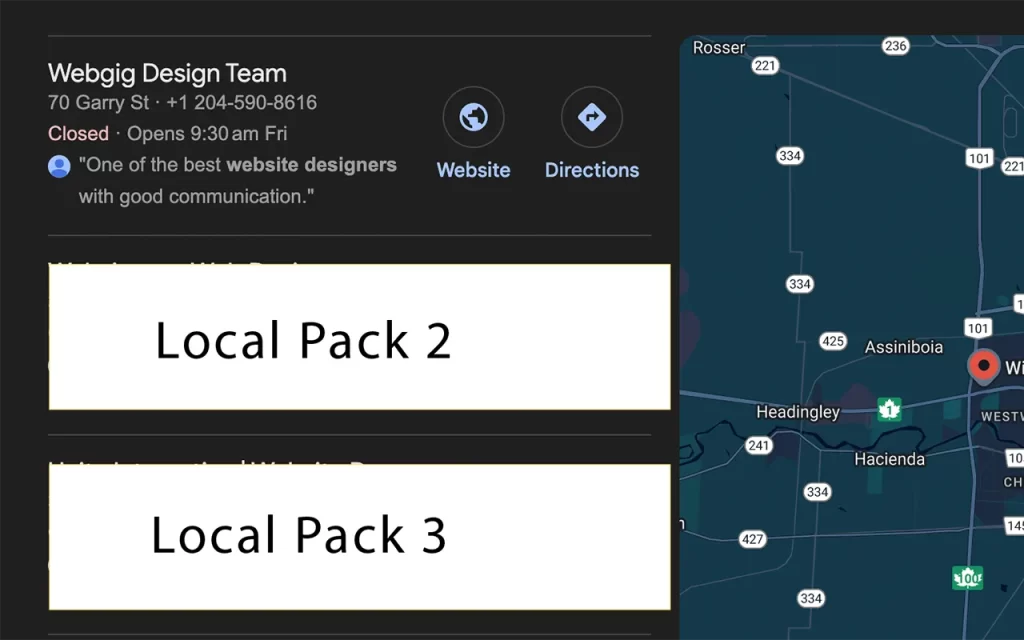The image size is (1024, 640).
Task: Select Hacienda label on the map
Action: [889, 459]
